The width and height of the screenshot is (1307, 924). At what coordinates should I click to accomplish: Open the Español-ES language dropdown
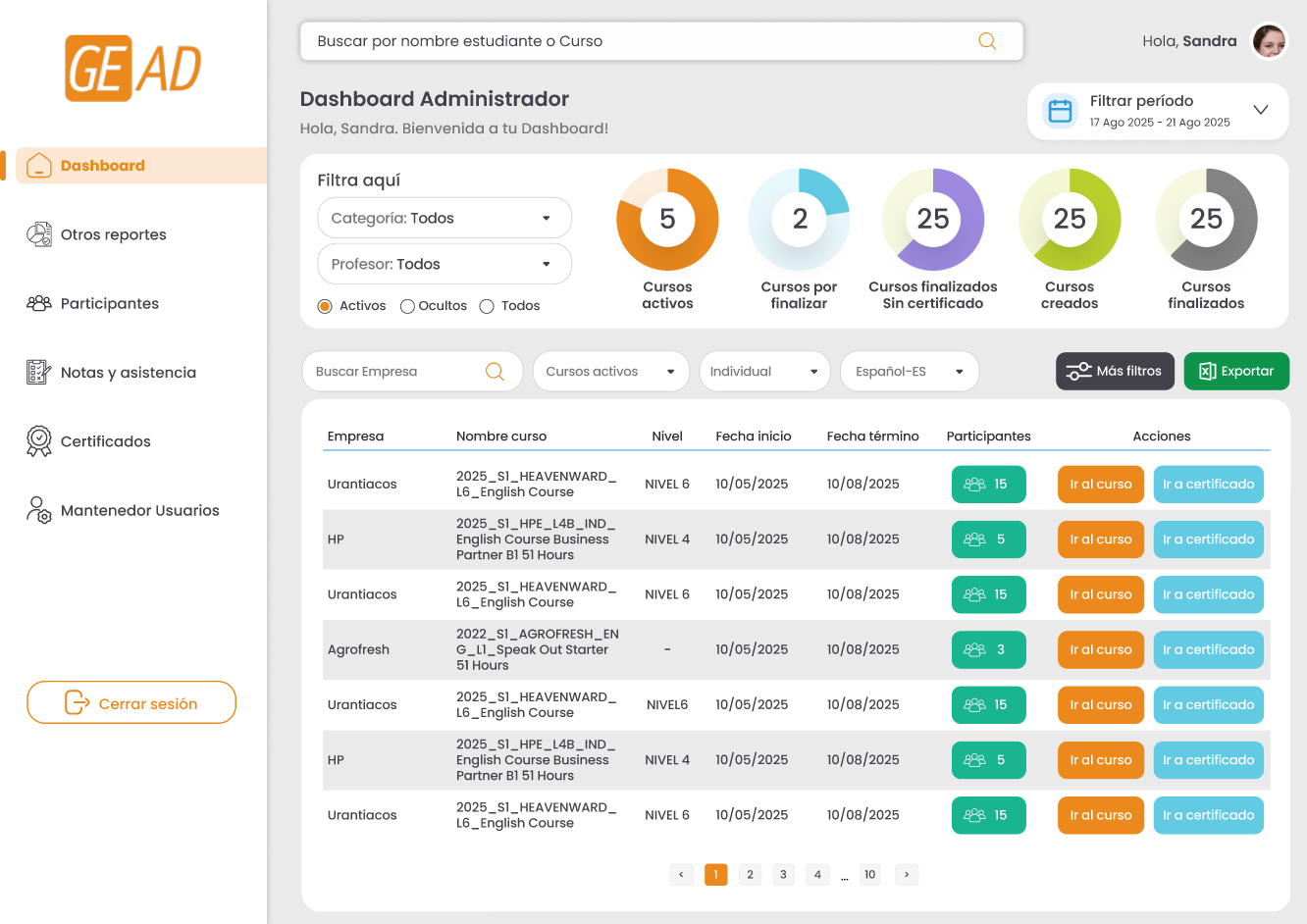(910, 372)
